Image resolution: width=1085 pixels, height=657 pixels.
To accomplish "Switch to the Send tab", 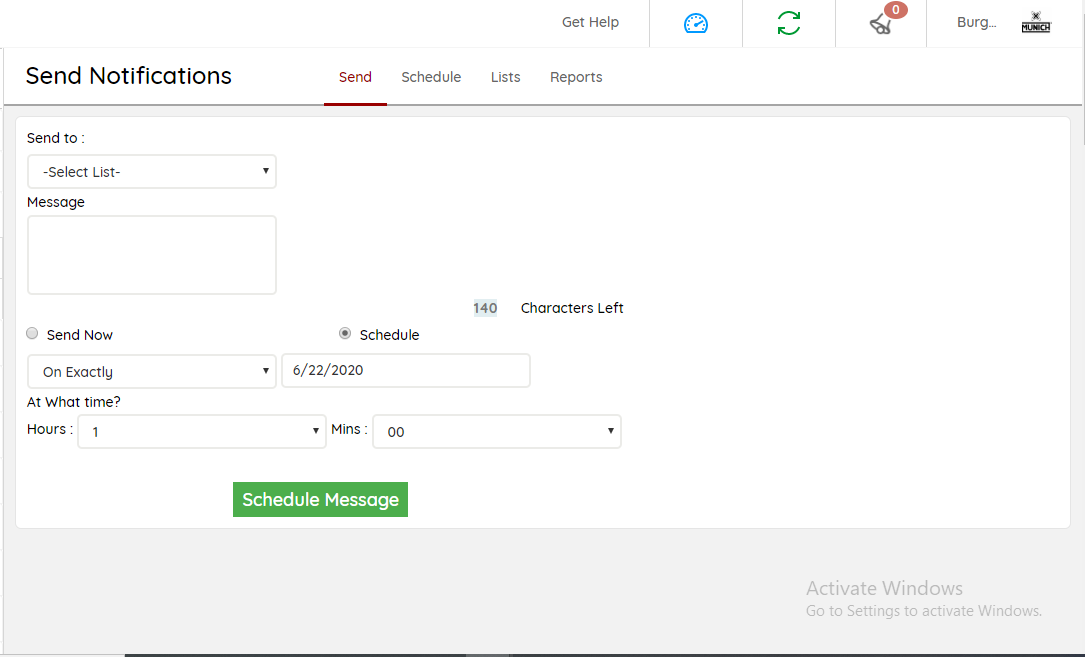I will click(355, 77).
